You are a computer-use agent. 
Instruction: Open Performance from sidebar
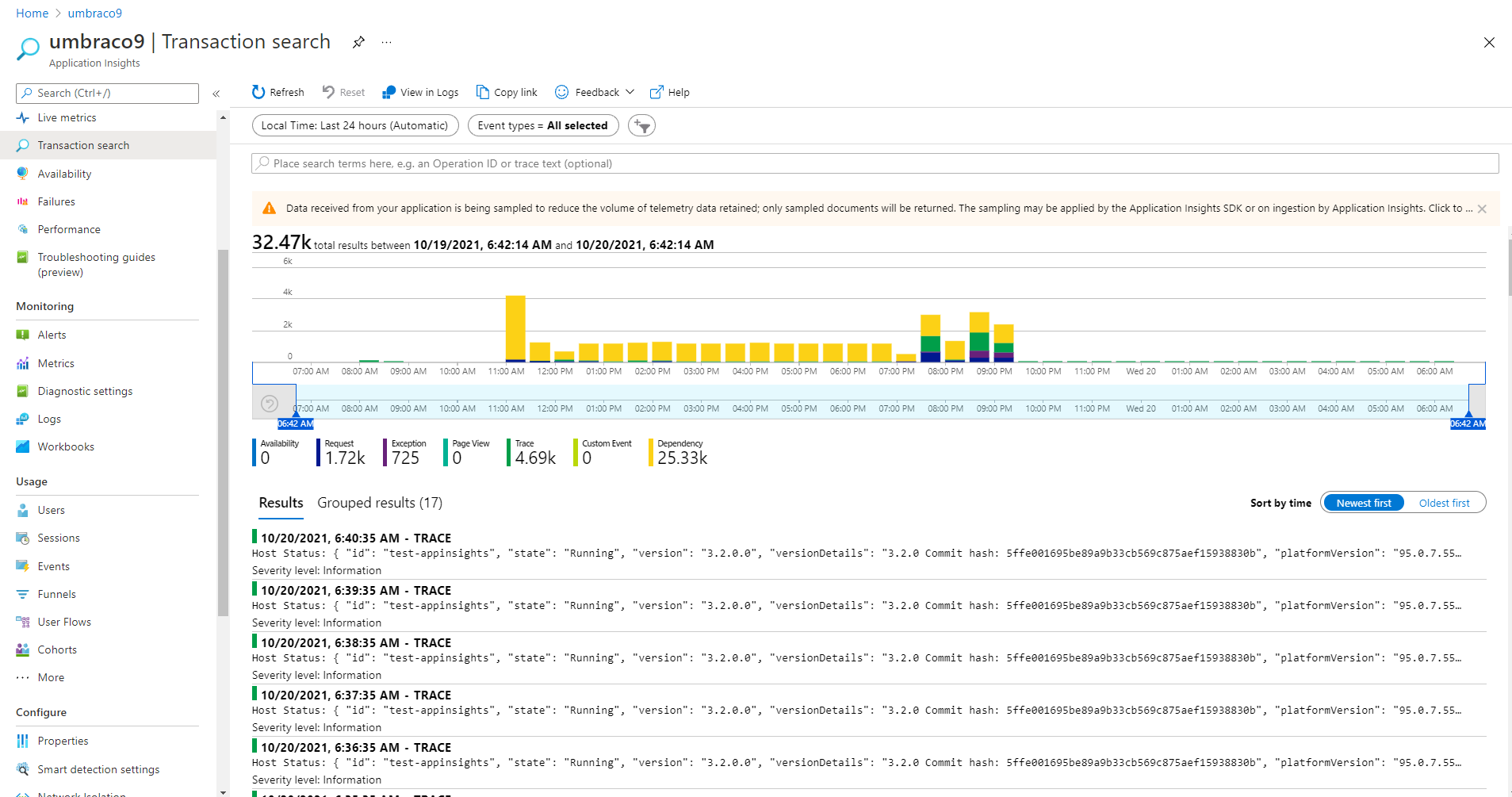[x=69, y=229]
